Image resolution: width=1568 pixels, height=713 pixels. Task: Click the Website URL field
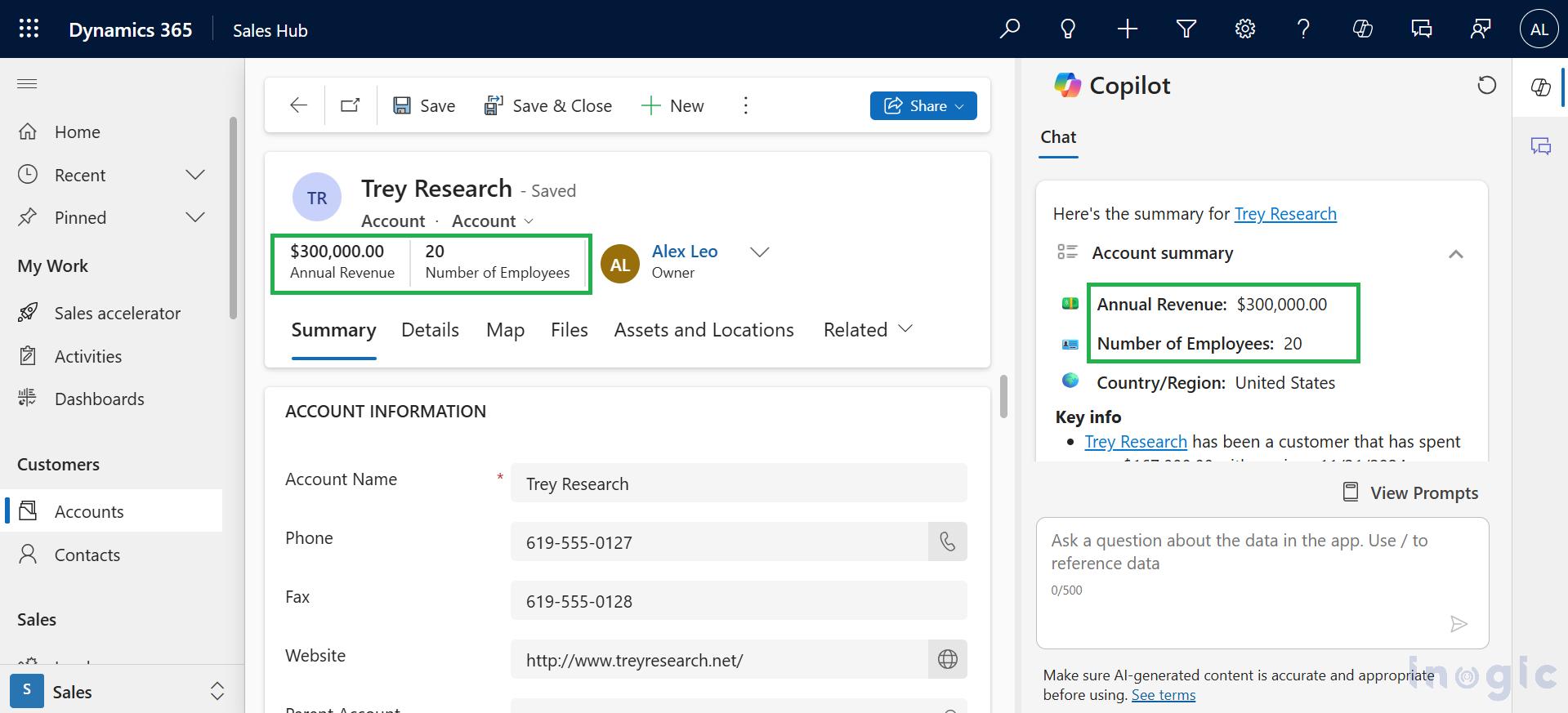(x=719, y=659)
